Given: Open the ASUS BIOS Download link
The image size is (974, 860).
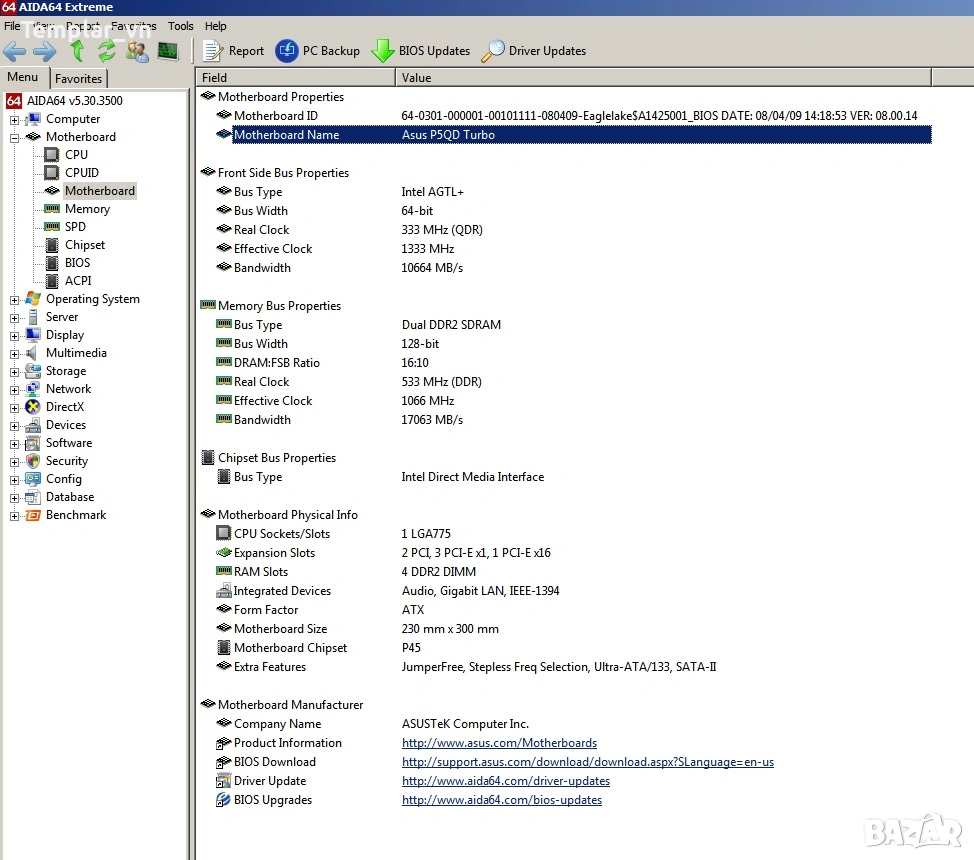Looking at the screenshot, I should [587, 762].
